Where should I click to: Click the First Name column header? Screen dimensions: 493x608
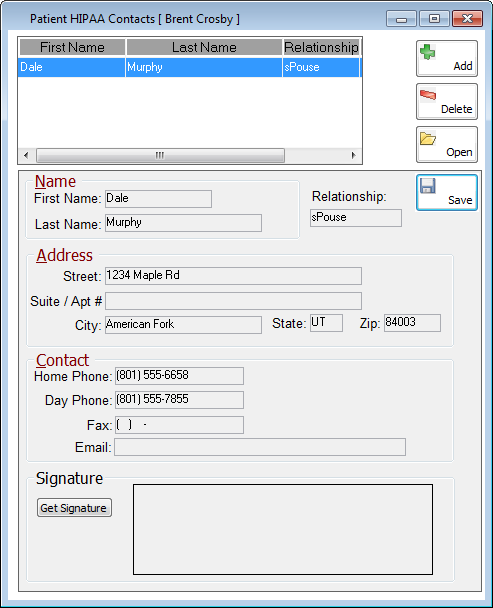[x=72, y=47]
